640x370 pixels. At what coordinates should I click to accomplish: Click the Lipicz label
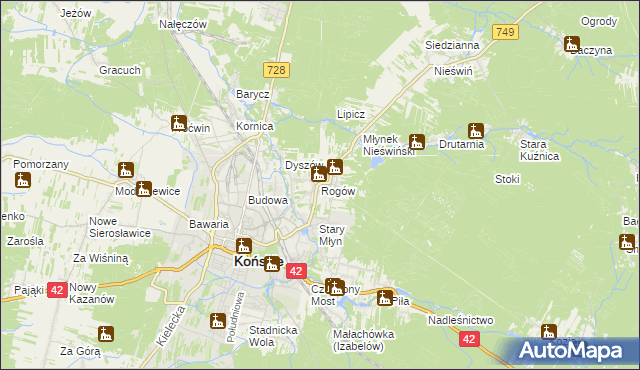(351, 114)
